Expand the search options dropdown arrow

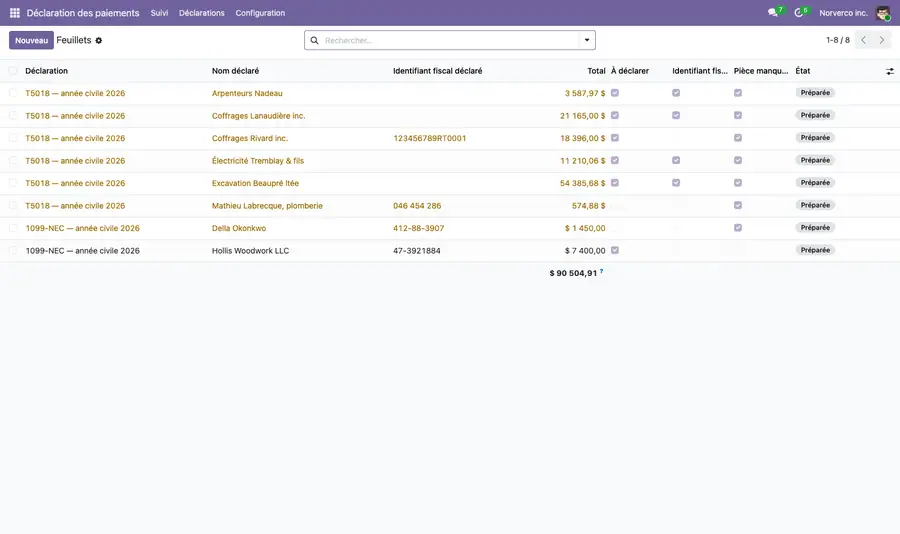point(587,40)
